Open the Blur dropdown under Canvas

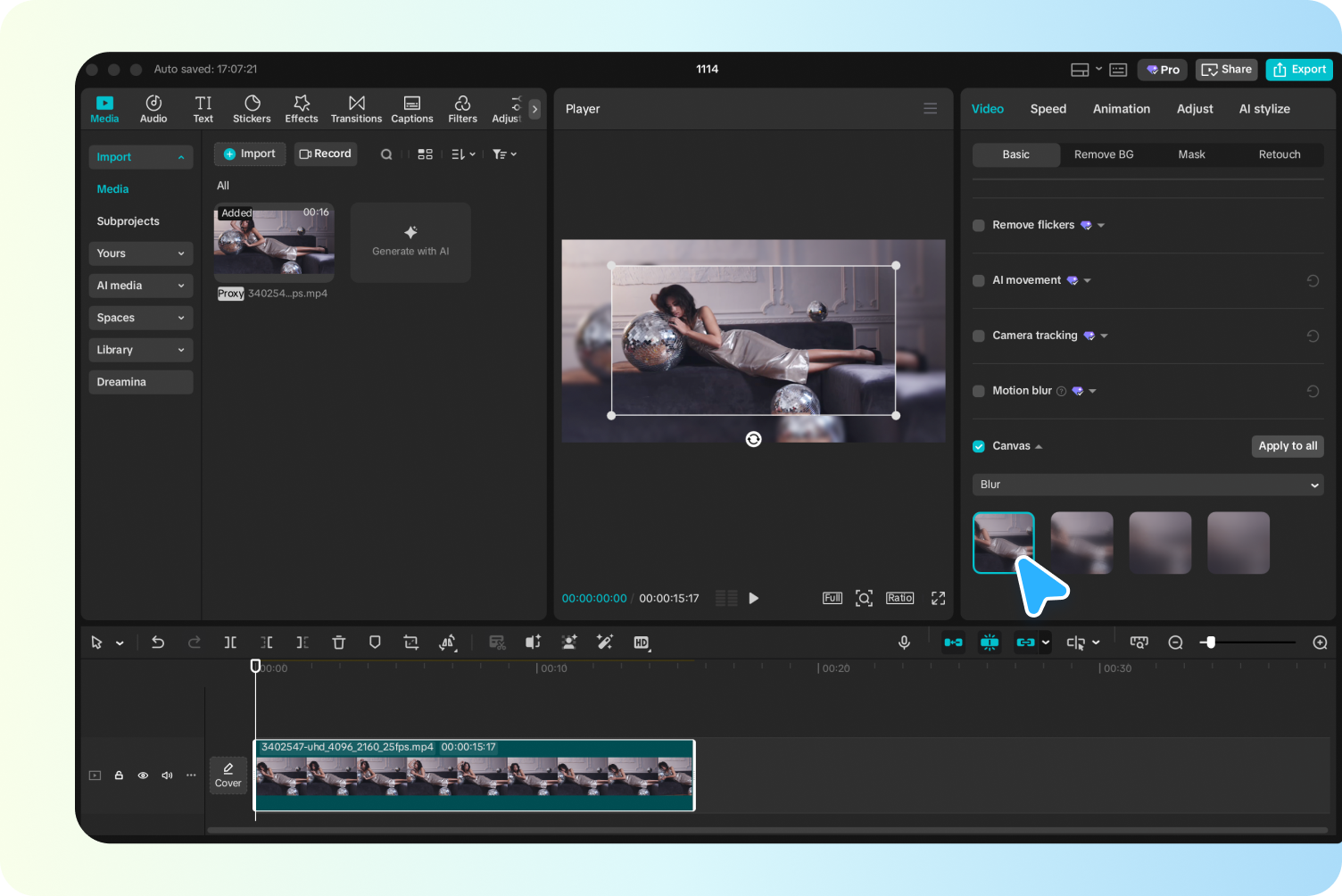(x=1147, y=485)
